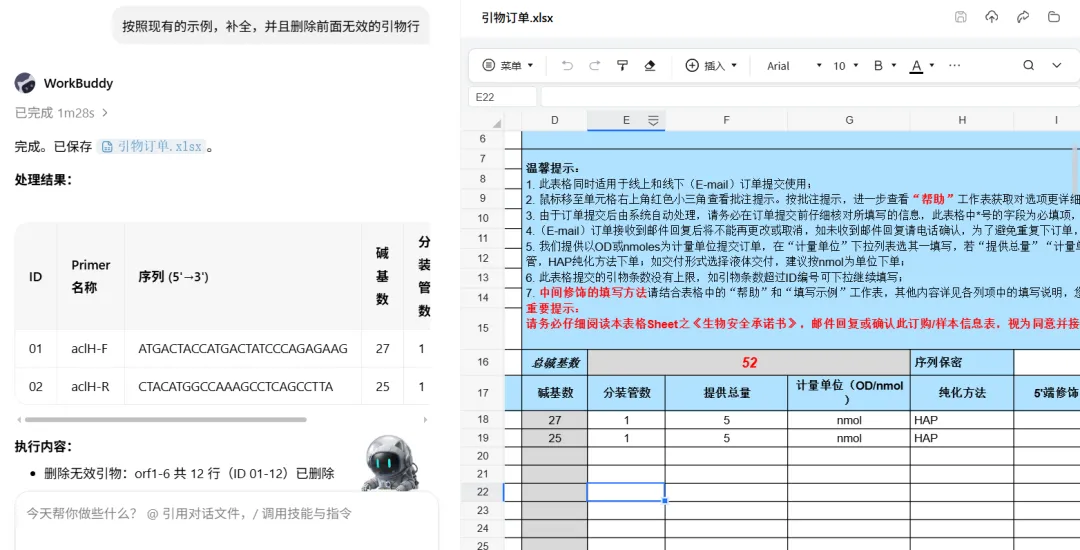Open the 菜单 dropdown menu
The width and height of the screenshot is (1080, 550).
(x=508, y=65)
